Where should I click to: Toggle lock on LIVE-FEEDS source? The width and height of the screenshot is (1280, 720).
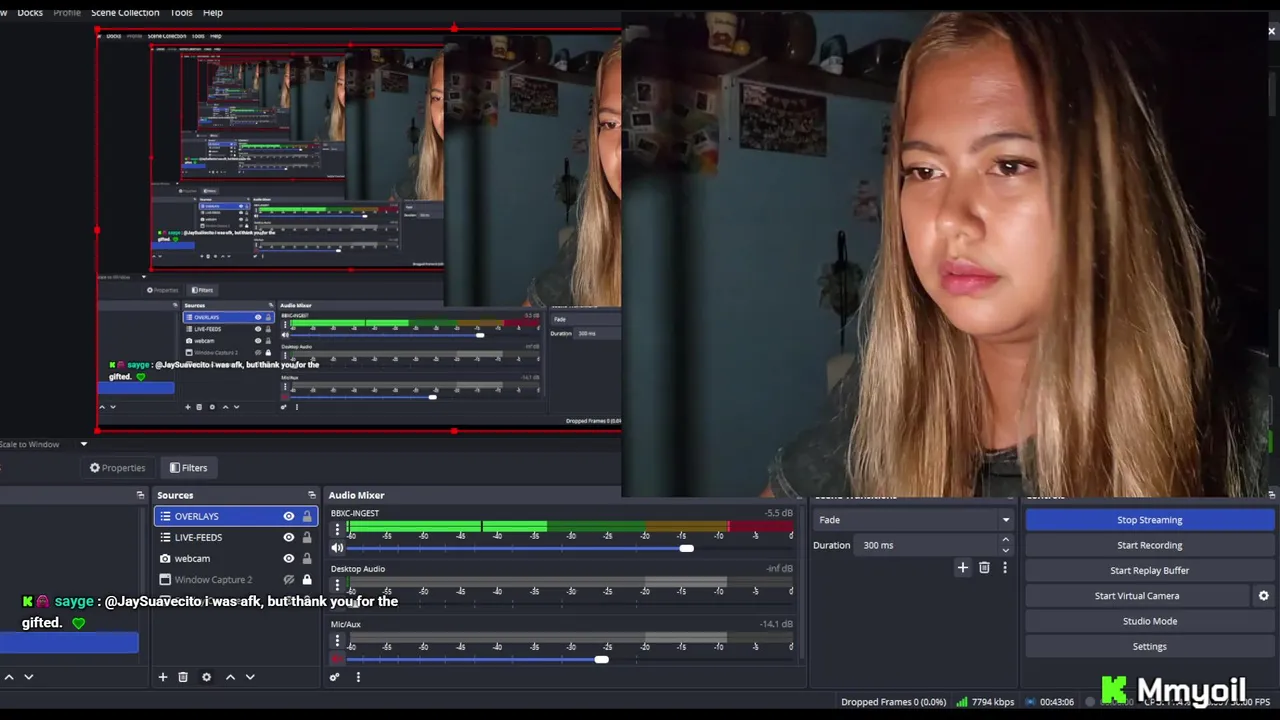tap(307, 537)
